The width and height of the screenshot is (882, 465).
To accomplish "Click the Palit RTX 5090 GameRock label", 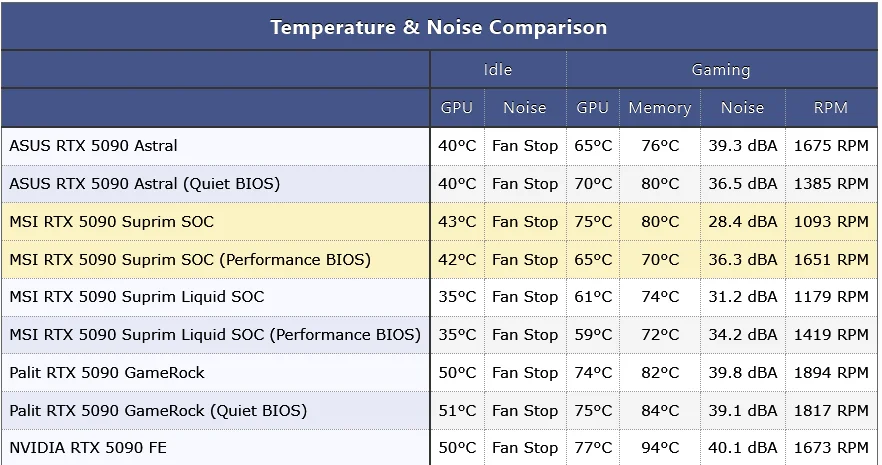I will click(x=107, y=373).
